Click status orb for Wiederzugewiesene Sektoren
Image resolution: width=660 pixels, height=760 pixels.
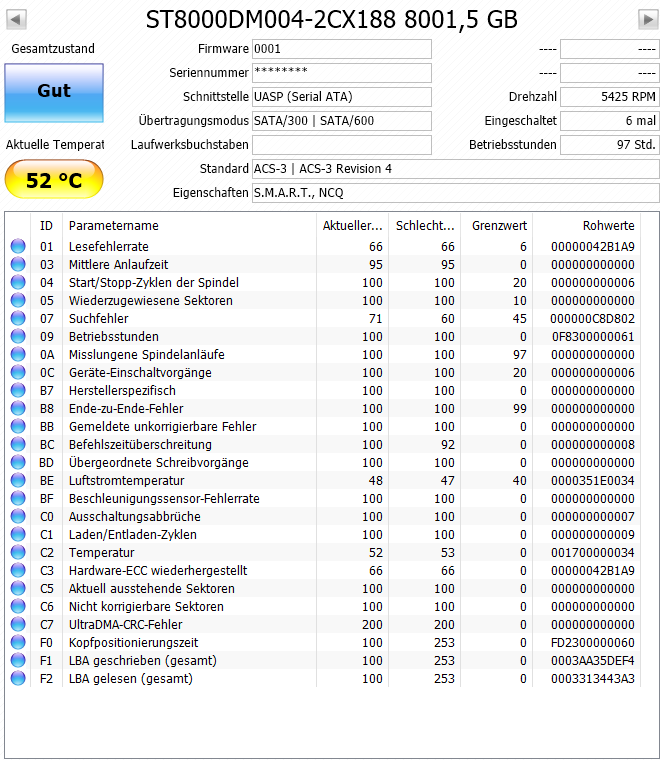point(18,300)
